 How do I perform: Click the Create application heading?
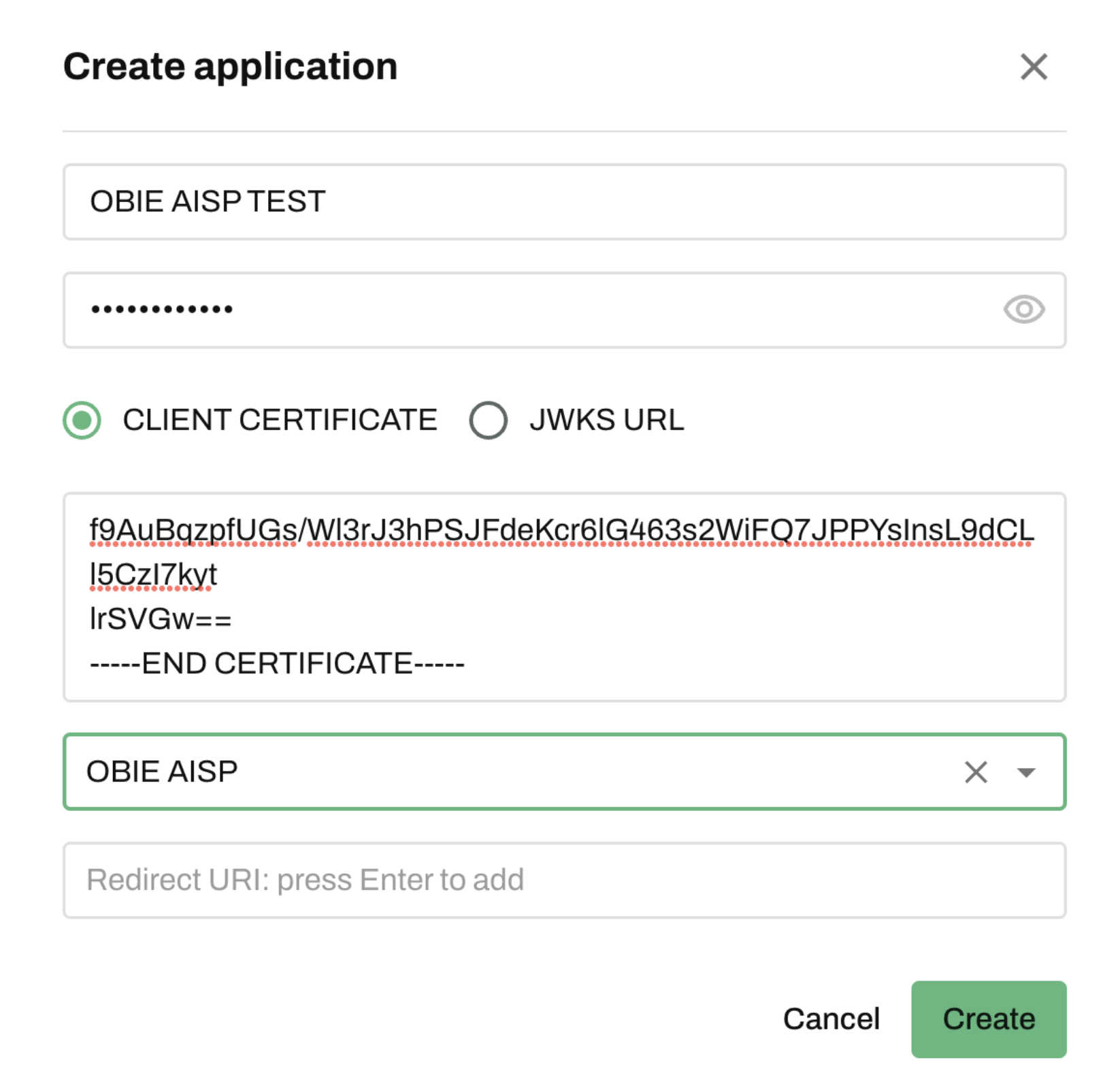click(x=230, y=67)
